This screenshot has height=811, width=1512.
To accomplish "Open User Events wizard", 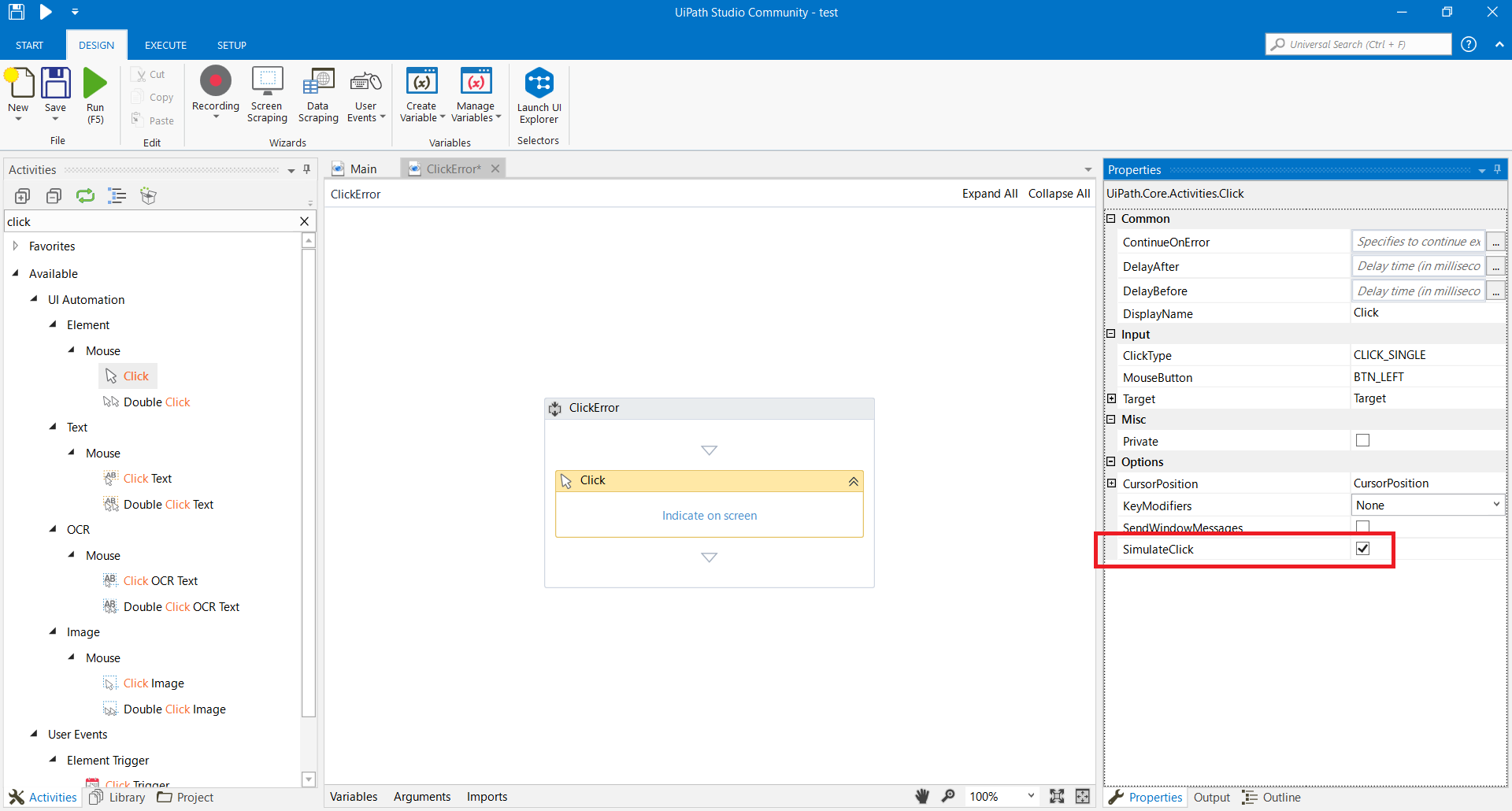I will pos(366,81).
